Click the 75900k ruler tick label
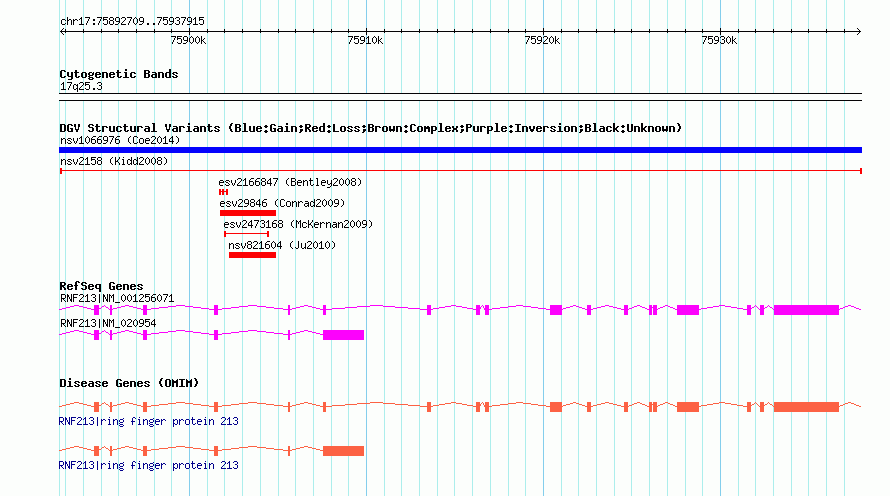The width and height of the screenshot is (890, 496). click(188, 40)
